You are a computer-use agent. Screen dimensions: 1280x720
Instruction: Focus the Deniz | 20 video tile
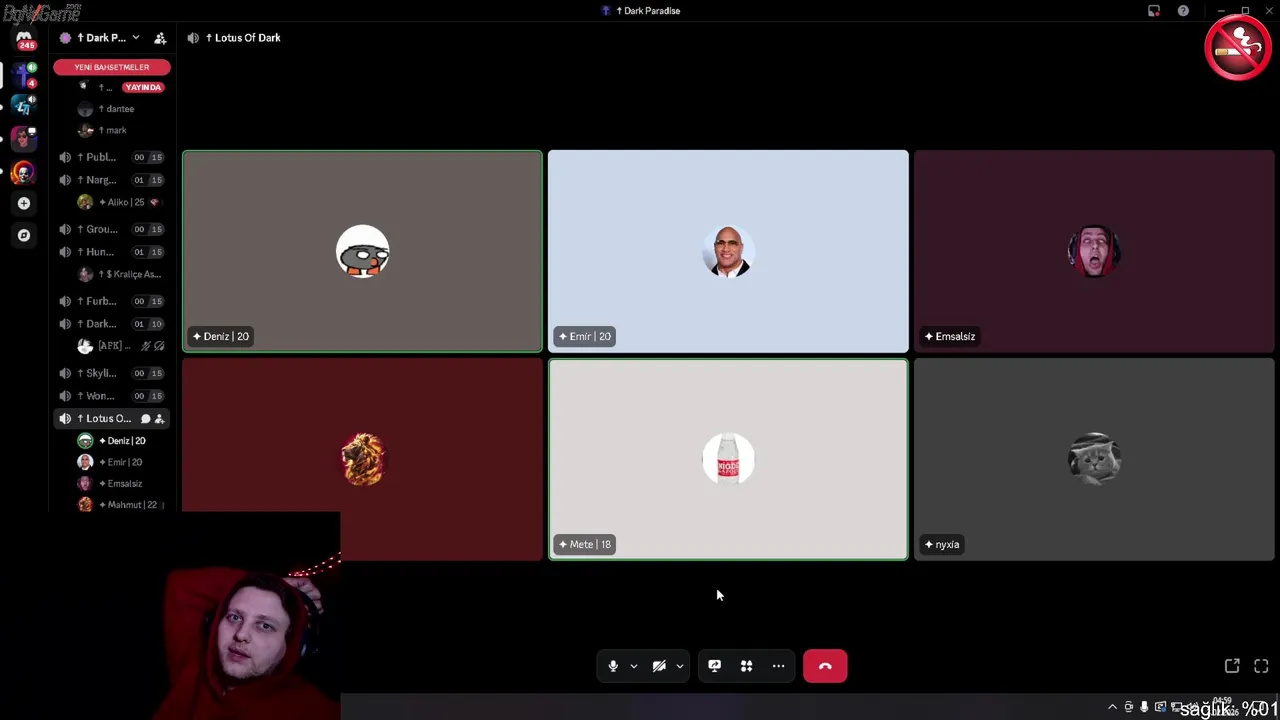click(362, 252)
